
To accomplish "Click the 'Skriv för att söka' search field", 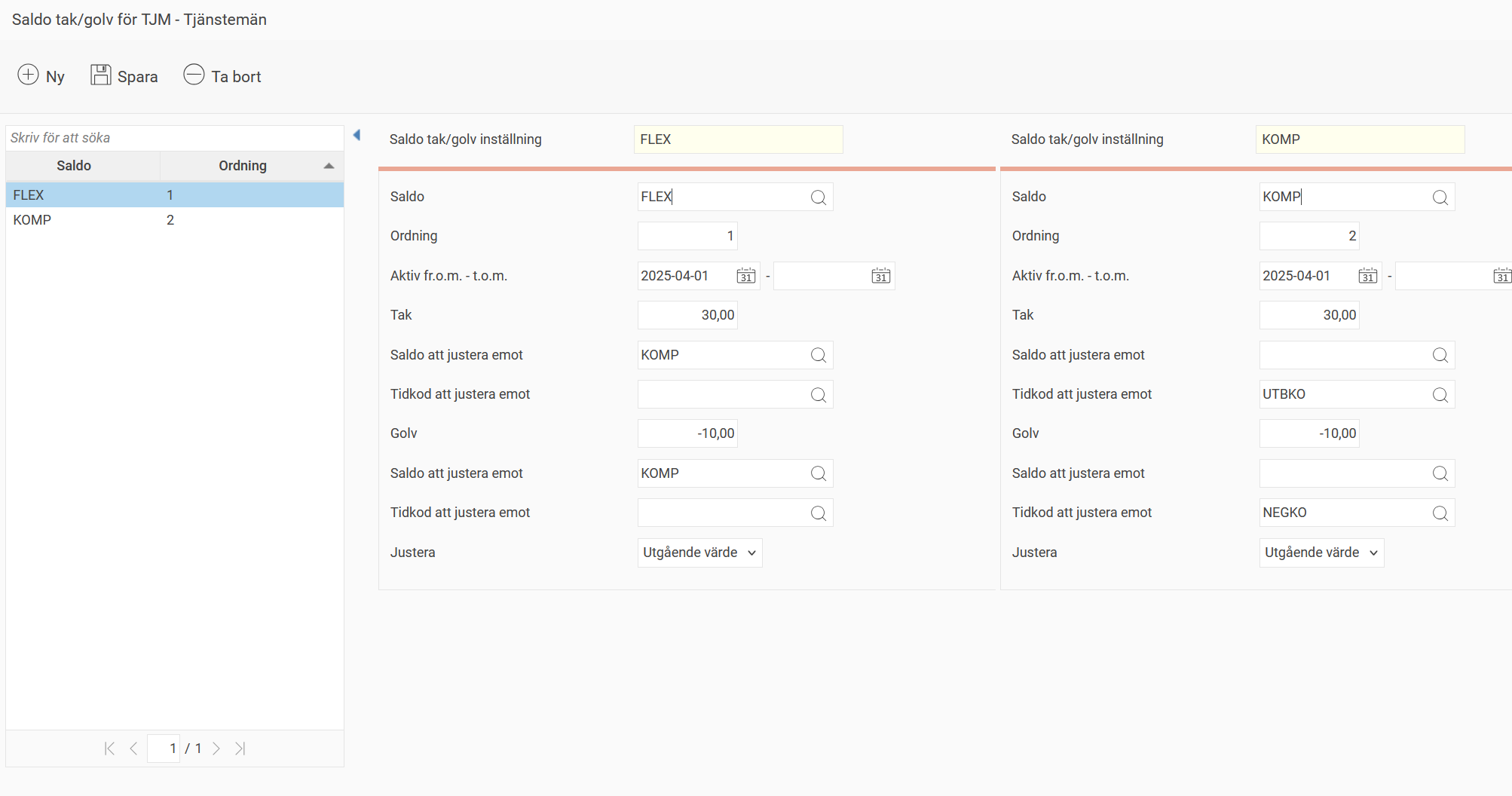I will 173,138.
